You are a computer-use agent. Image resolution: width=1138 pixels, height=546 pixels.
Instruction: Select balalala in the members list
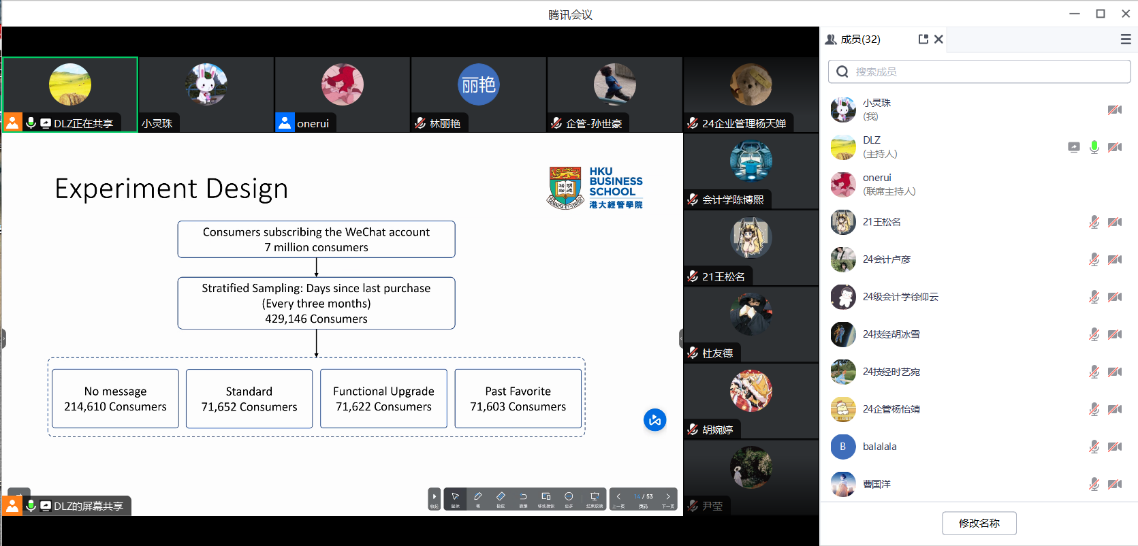(880, 447)
